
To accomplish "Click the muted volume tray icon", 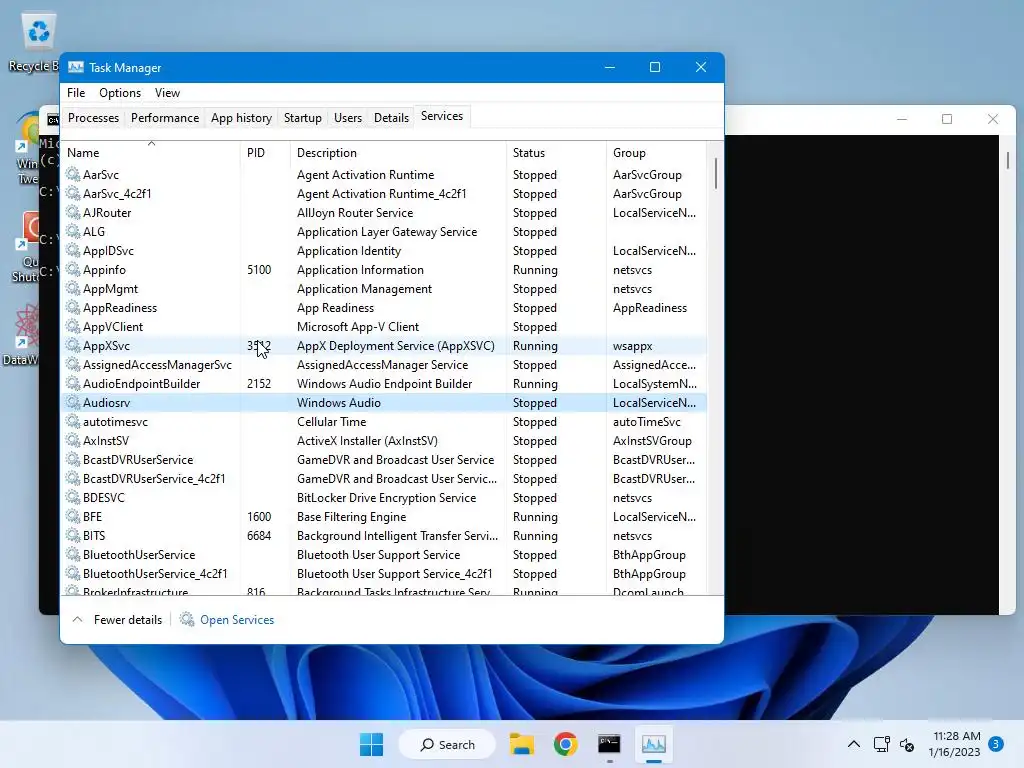I will coord(906,744).
